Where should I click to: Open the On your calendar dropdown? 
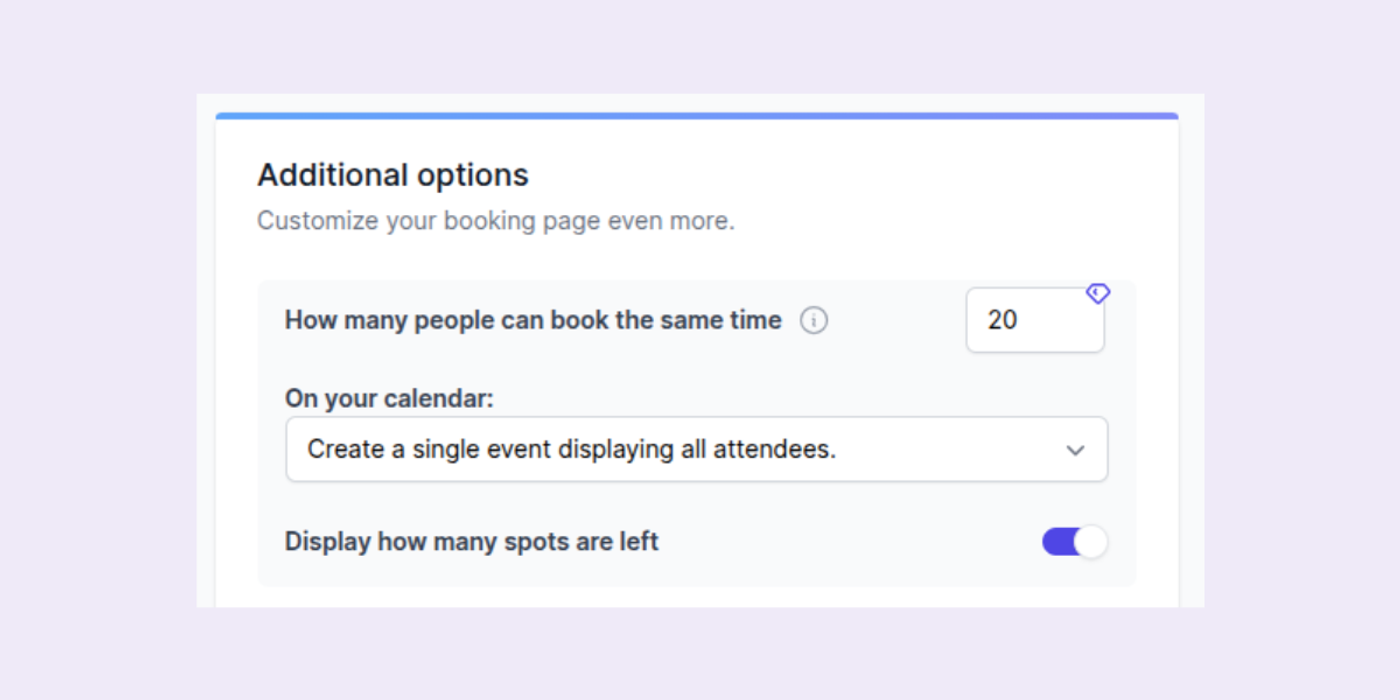tap(696, 450)
